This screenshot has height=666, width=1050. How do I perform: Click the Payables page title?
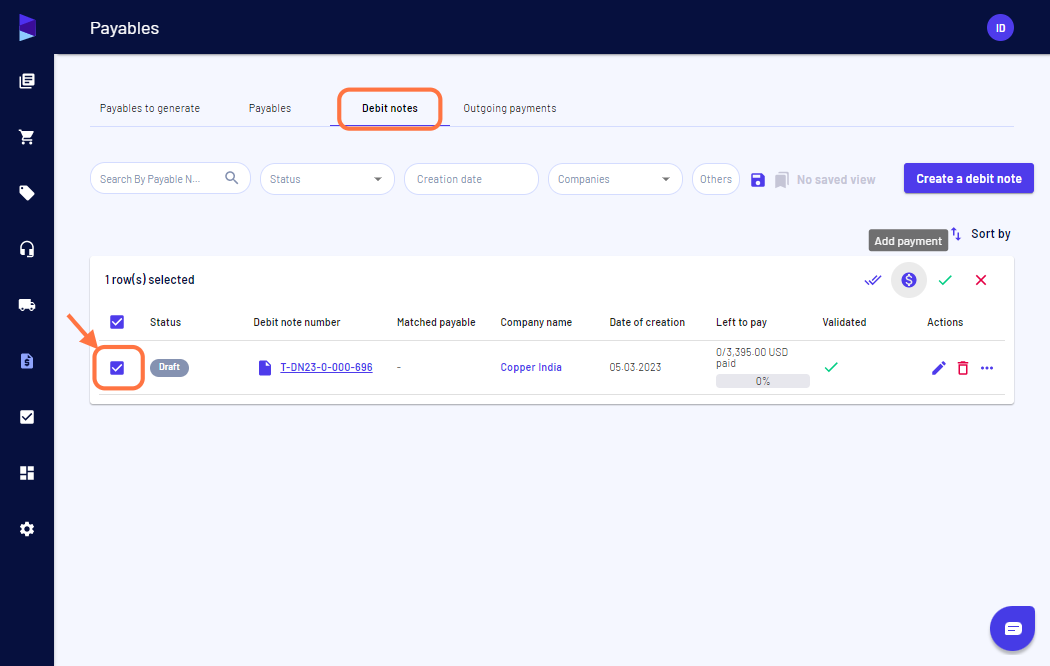click(x=125, y=28)
